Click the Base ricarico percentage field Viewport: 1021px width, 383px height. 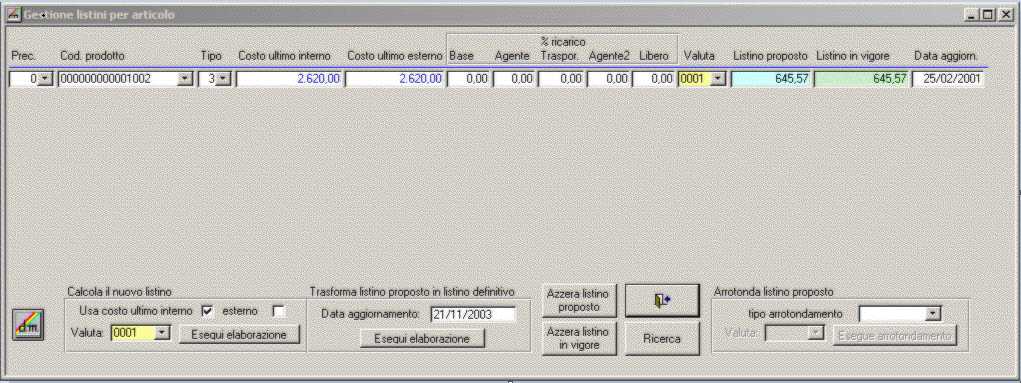pos(468,79)
